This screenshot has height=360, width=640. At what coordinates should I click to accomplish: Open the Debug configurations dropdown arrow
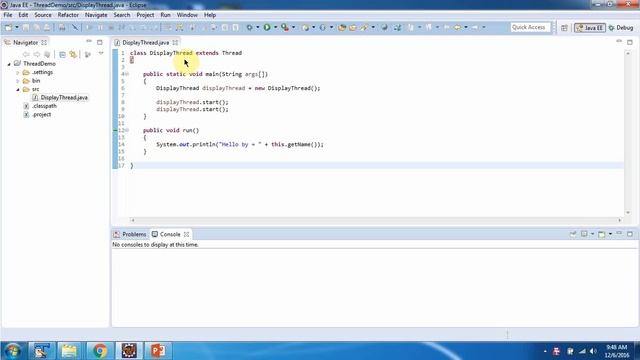pyautogui.click(x=258, y=27)
